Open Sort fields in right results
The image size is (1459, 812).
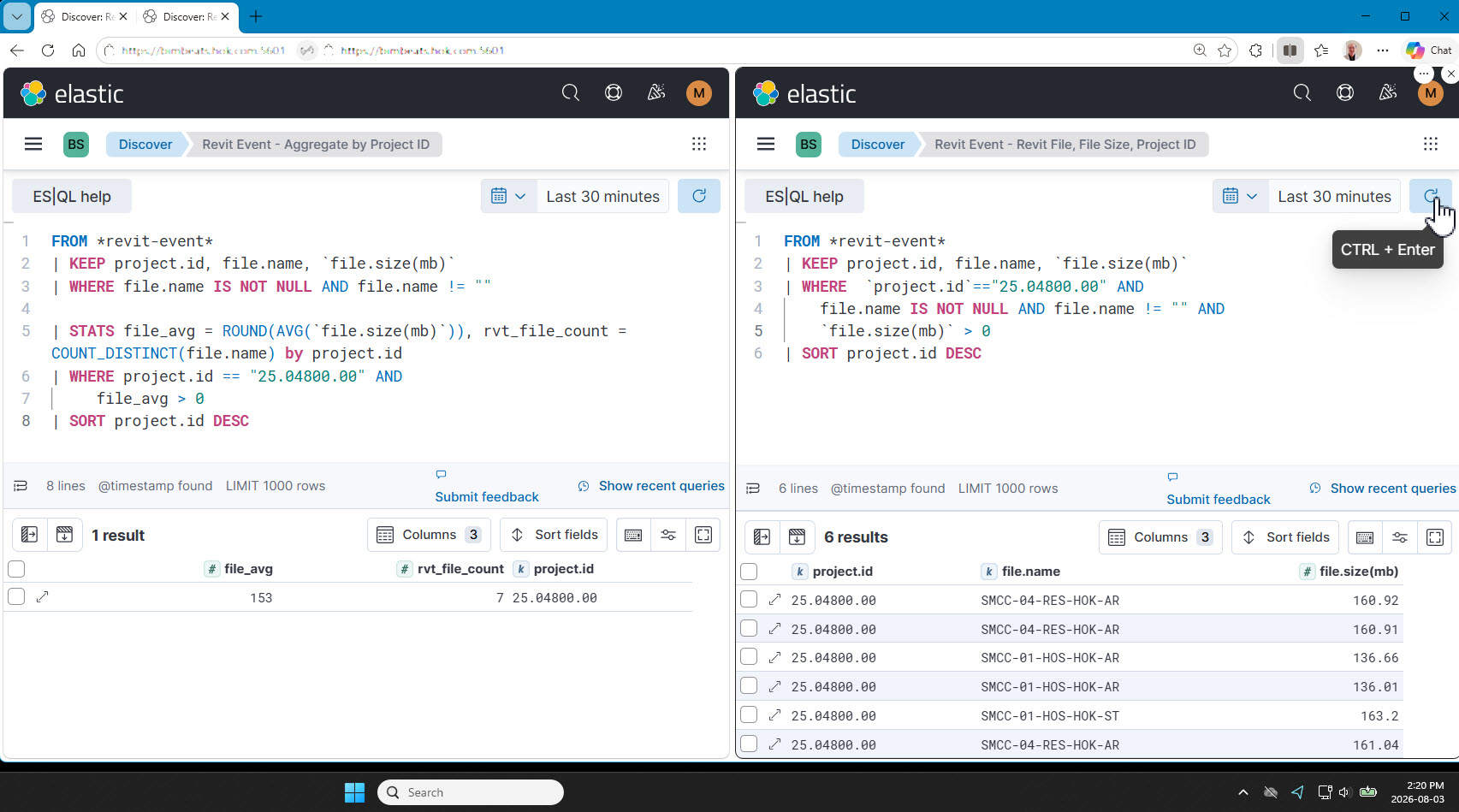(1286, 537)
